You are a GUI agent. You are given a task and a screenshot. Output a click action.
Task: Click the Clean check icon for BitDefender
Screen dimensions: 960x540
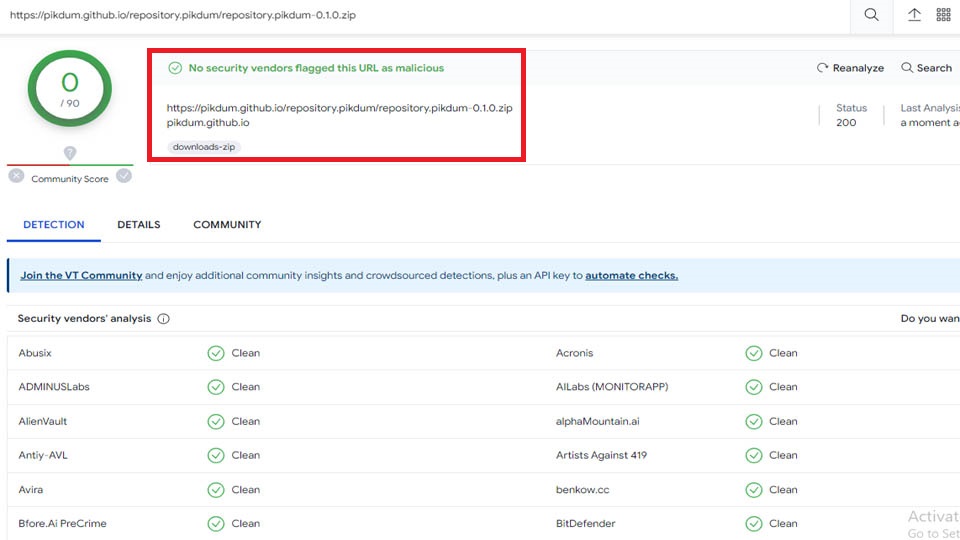click(x=754, y=523)
